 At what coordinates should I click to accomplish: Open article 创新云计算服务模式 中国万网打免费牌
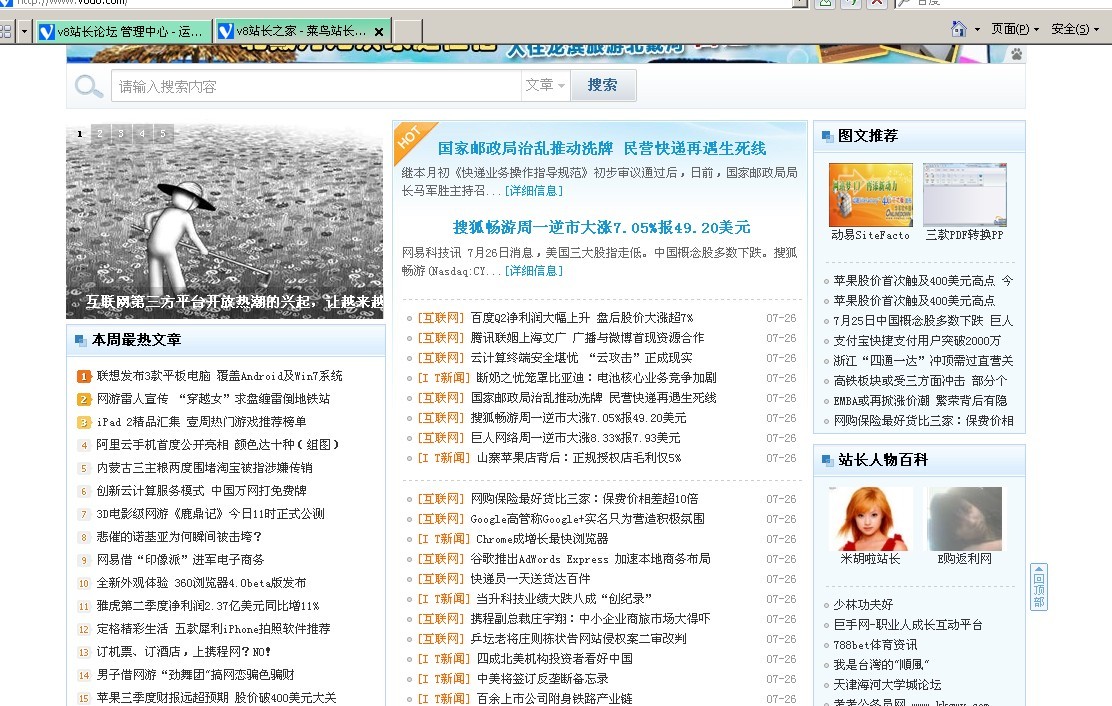pos(201,491)
